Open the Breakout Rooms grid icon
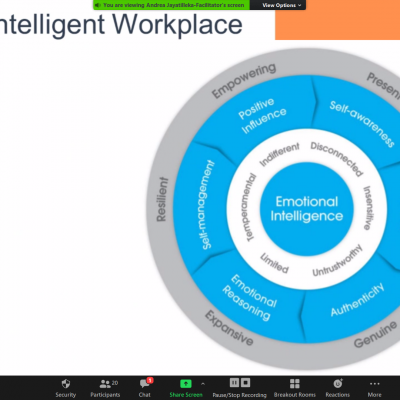The width and height of the screenshot is (400, 400). (x=295, y=384)
